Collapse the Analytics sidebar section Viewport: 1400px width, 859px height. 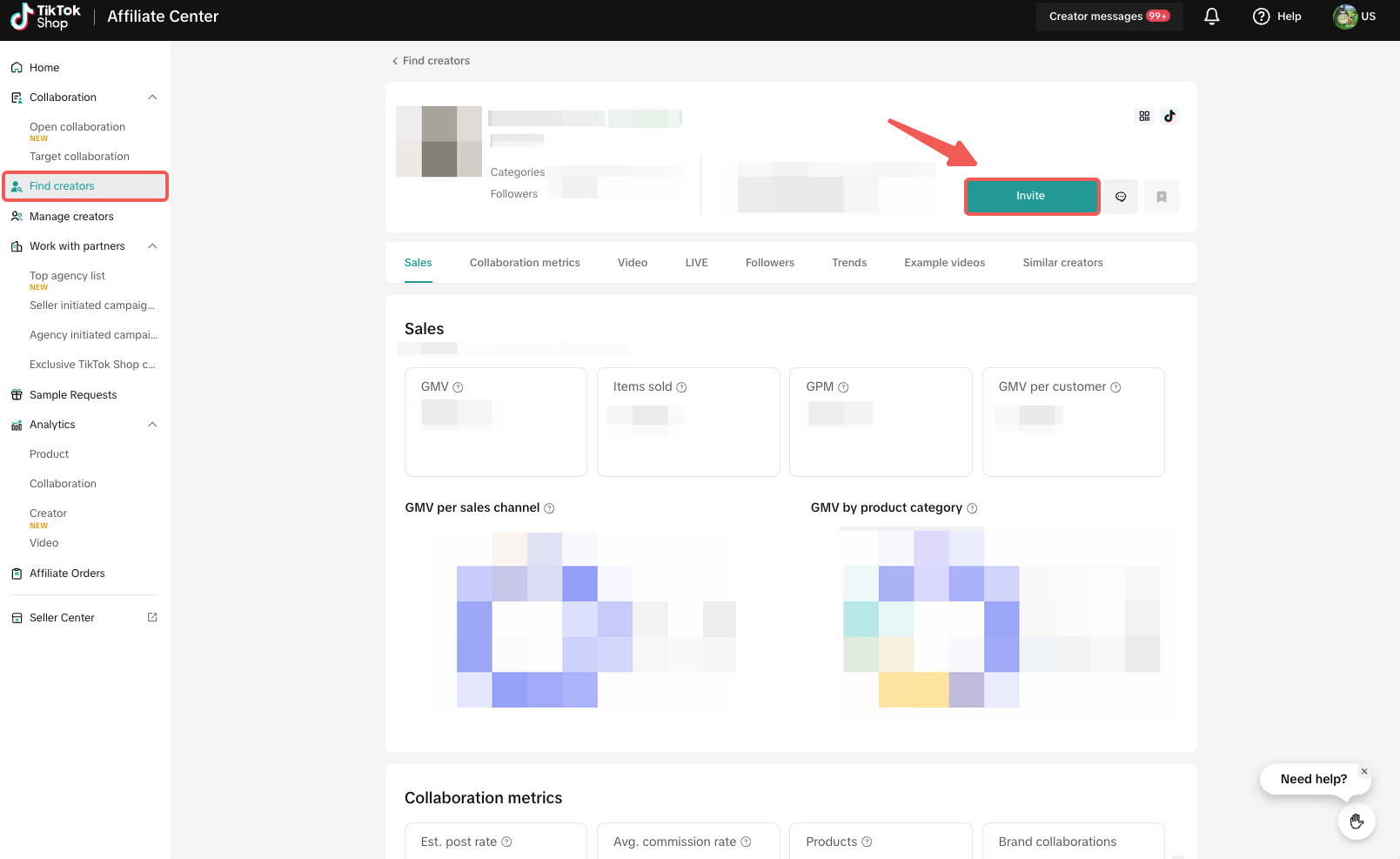[x=152, y=425]
